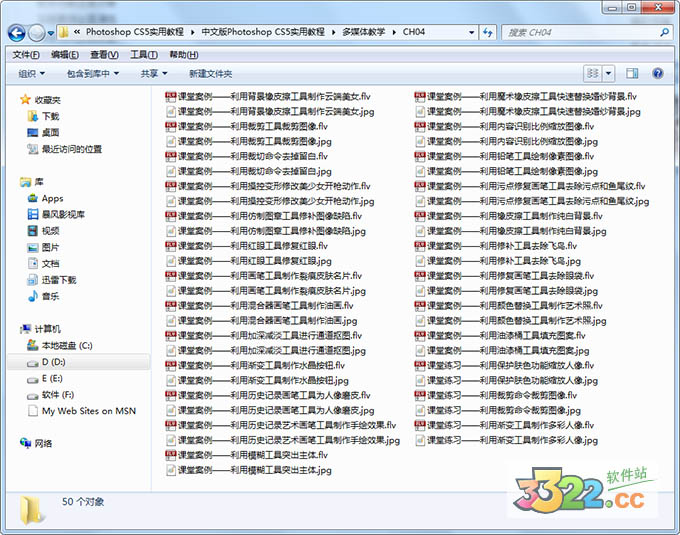The width and height of the screenshot is (680, 535).
Task: Open the 文件(F) menu
Action: click(25, 54)
